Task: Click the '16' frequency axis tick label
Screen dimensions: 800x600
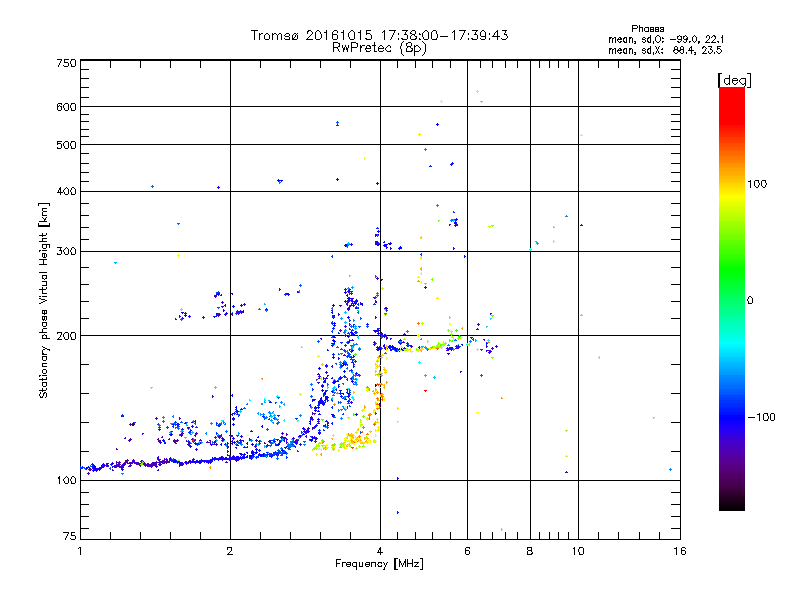Action: pyautogui.click(x=680, y=551)
